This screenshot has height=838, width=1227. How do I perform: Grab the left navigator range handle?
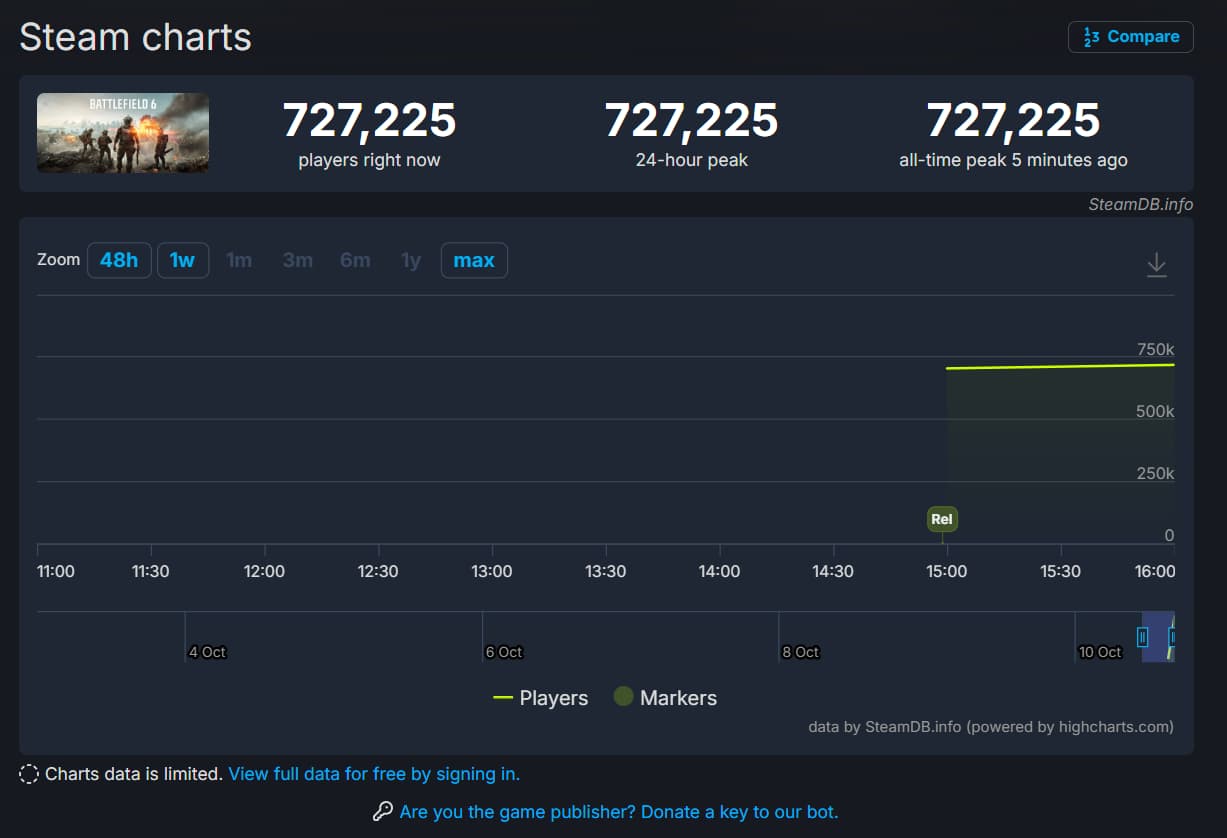coord(1142,636)
